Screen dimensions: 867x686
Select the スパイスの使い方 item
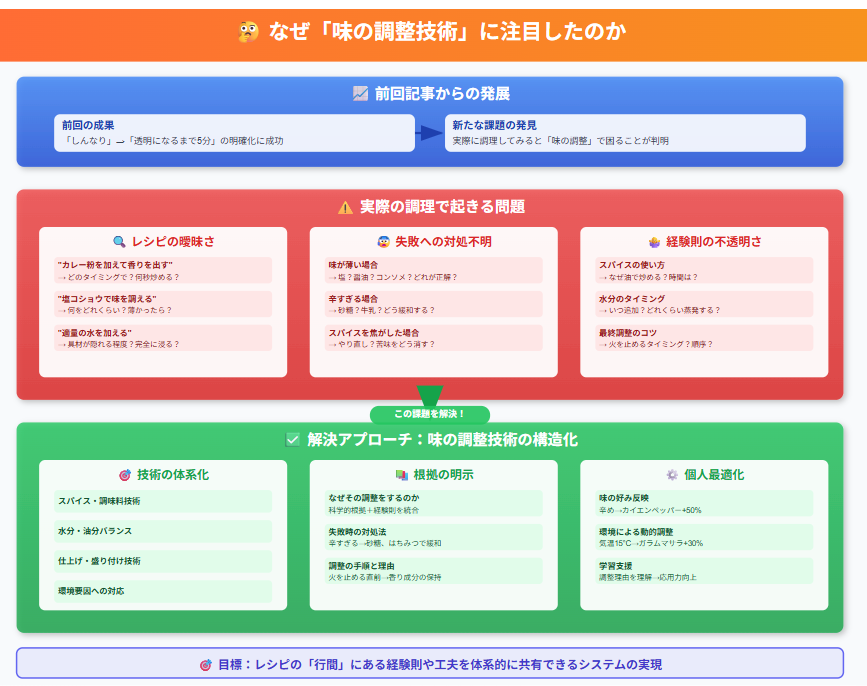[x=704, y=270]
